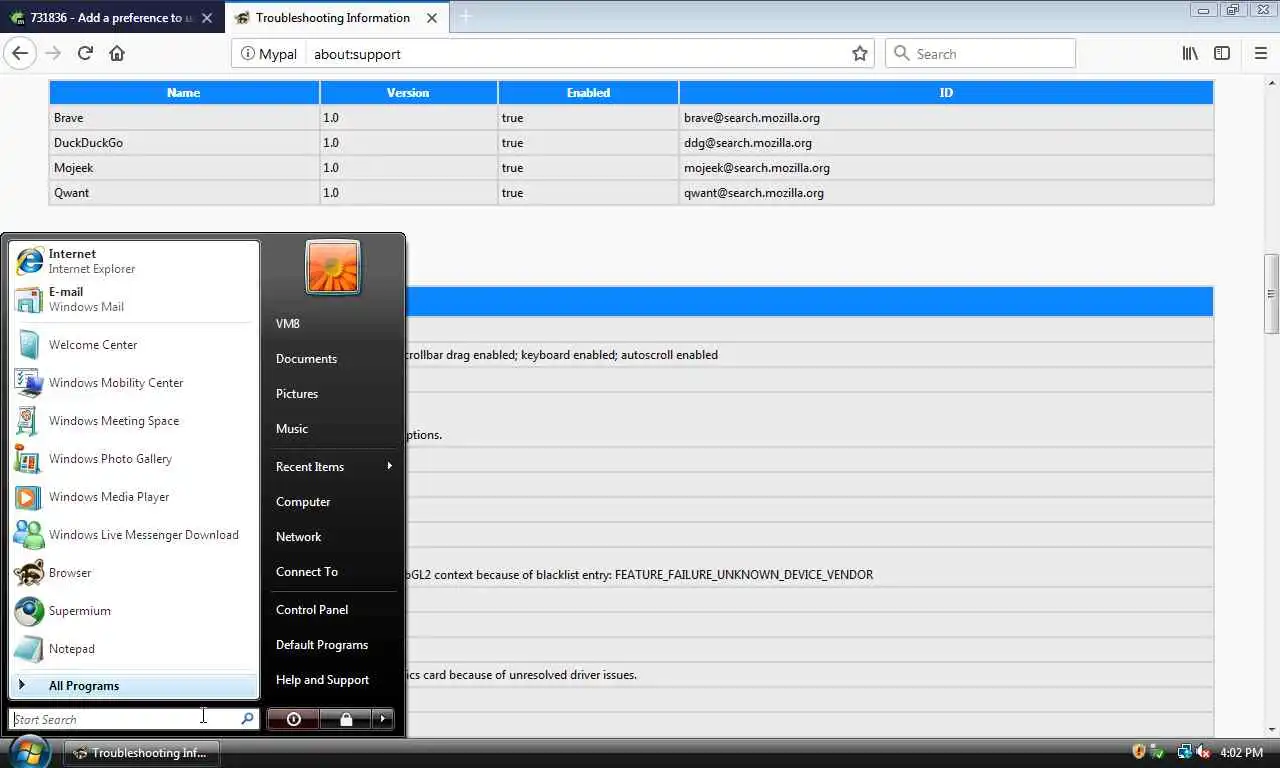Click the Start Search magnifier icon
Image resolution: width=1280 pixels, height=768 pixels.
tap(247, 719)
